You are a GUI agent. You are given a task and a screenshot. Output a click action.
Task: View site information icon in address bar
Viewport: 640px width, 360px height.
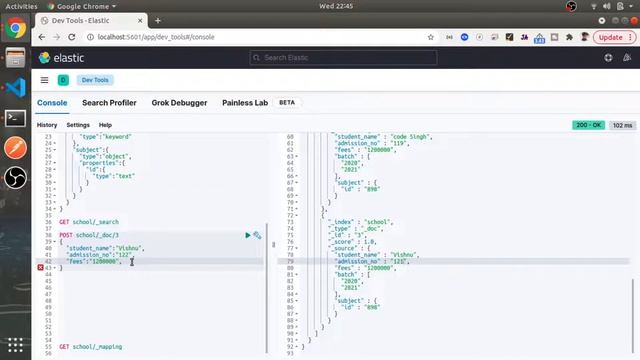(90, 37)
